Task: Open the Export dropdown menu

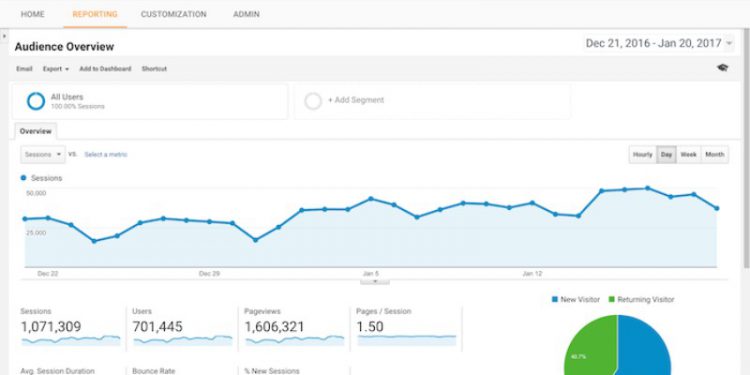Action: [x=55, y=69]
